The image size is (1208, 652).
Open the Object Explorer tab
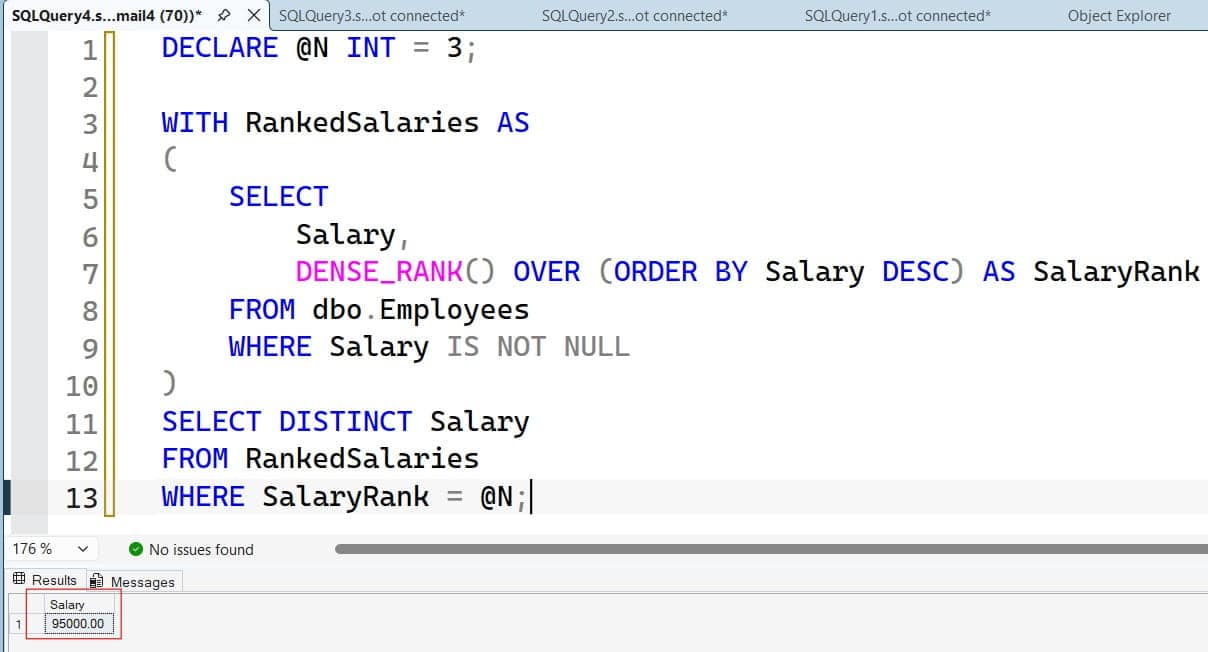click(1119, 16)
